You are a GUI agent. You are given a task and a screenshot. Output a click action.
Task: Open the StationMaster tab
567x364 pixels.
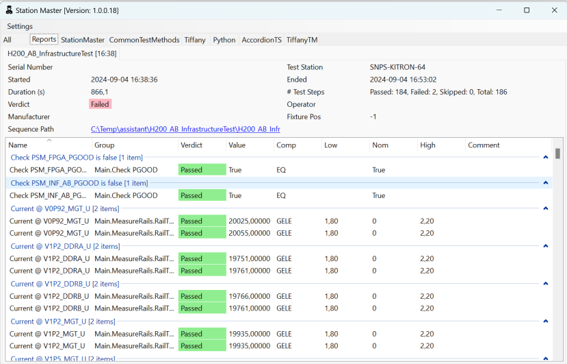point(82,40)
